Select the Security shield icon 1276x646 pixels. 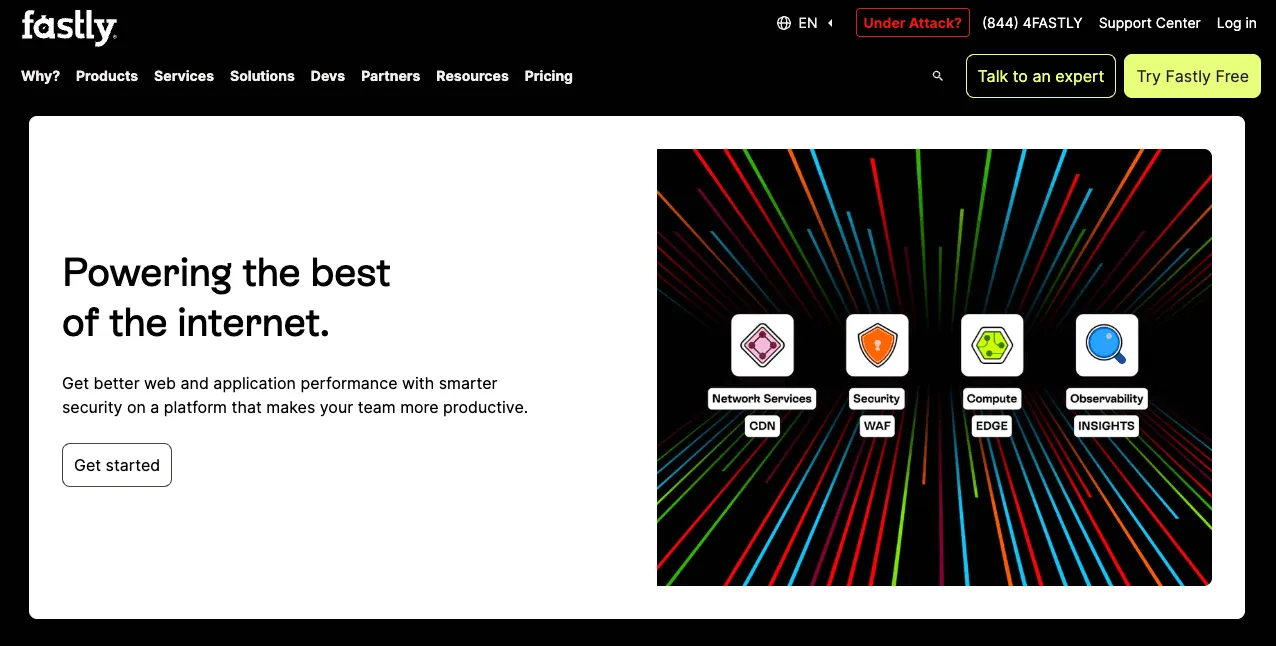[877, 345]
